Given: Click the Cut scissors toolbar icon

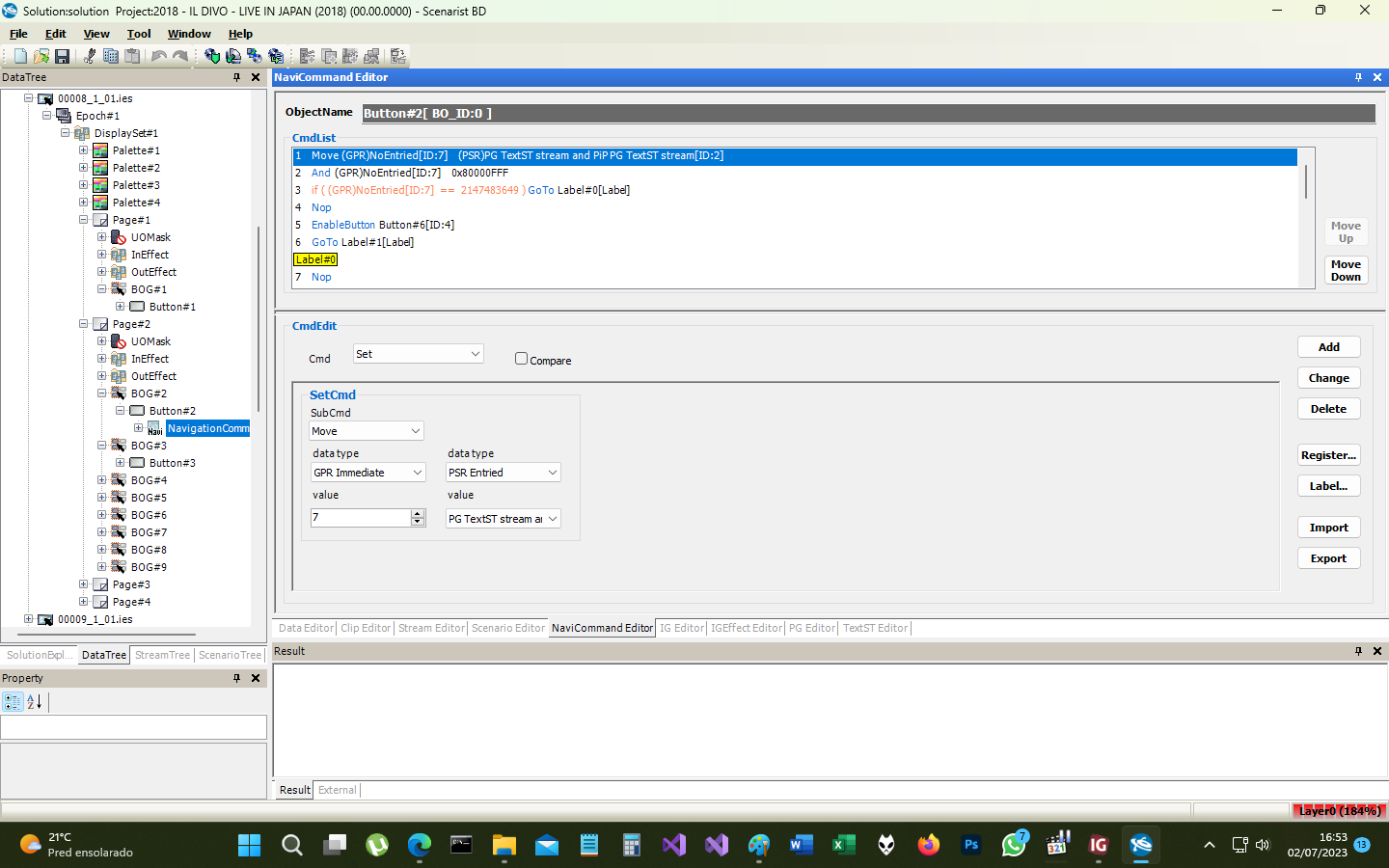Looking at the screenshot, I should 90,56.
